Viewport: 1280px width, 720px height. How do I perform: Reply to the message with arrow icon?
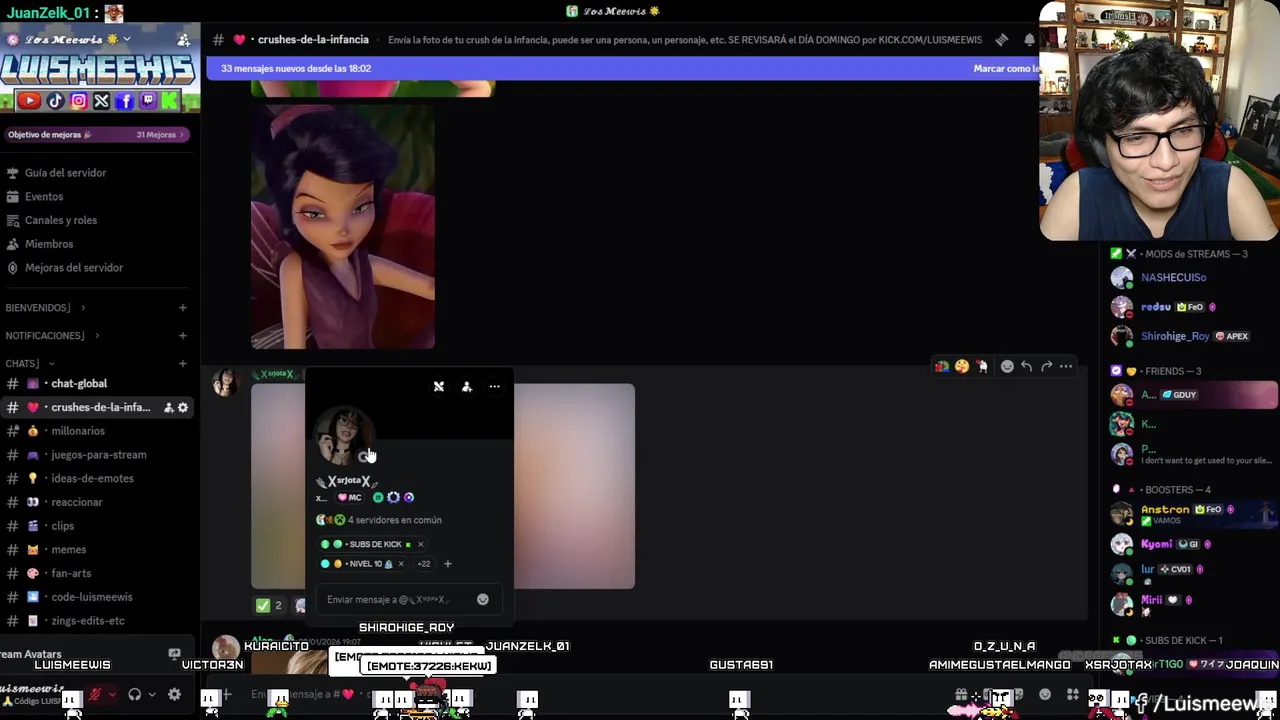[x=1026, y=366]
